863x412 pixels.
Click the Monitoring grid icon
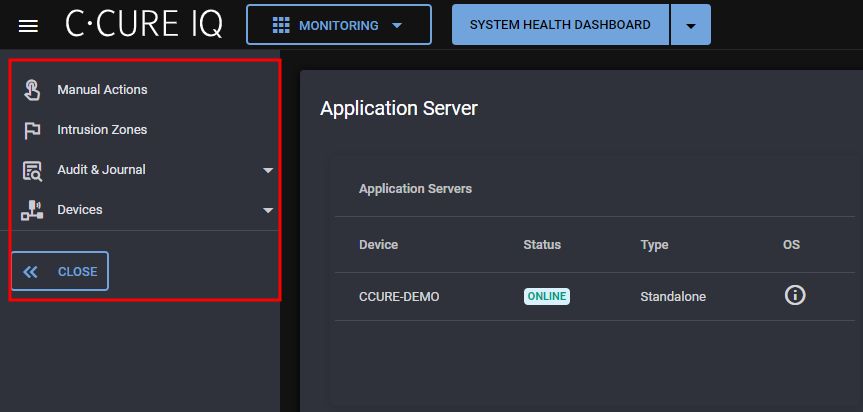coord(281,25)
